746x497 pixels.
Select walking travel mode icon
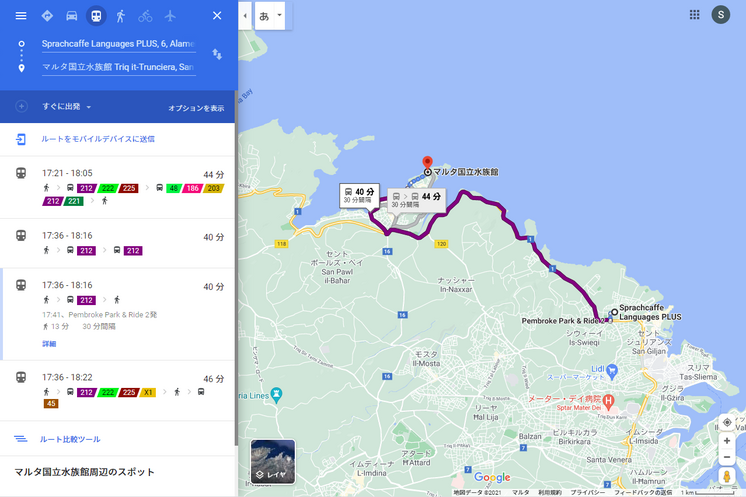tap(120, 16)
